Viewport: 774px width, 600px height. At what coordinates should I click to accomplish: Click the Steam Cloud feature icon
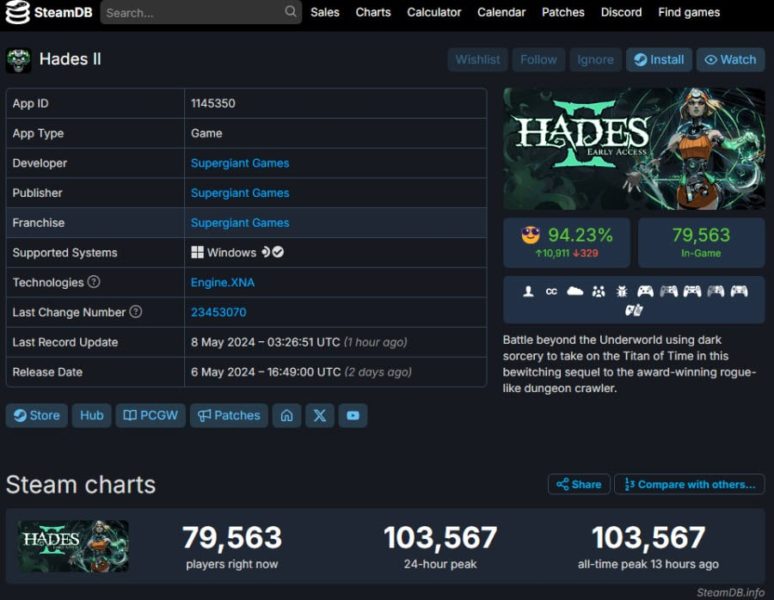point(574,291)
